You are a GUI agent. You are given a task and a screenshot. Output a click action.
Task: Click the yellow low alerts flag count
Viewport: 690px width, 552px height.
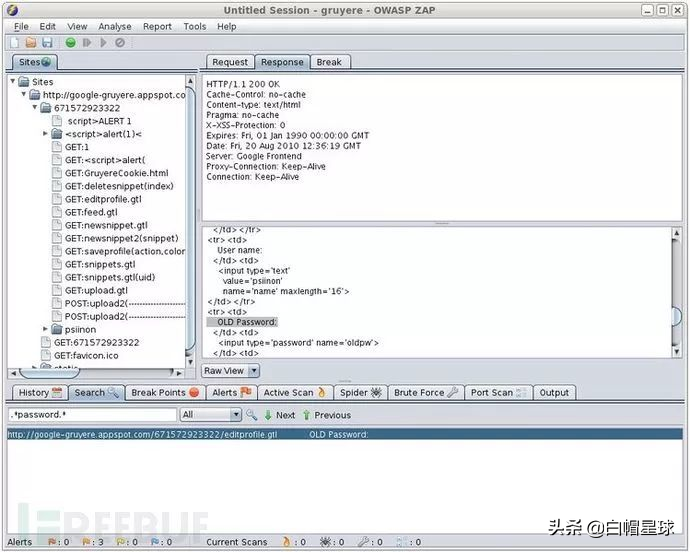(x=127, y=542)
